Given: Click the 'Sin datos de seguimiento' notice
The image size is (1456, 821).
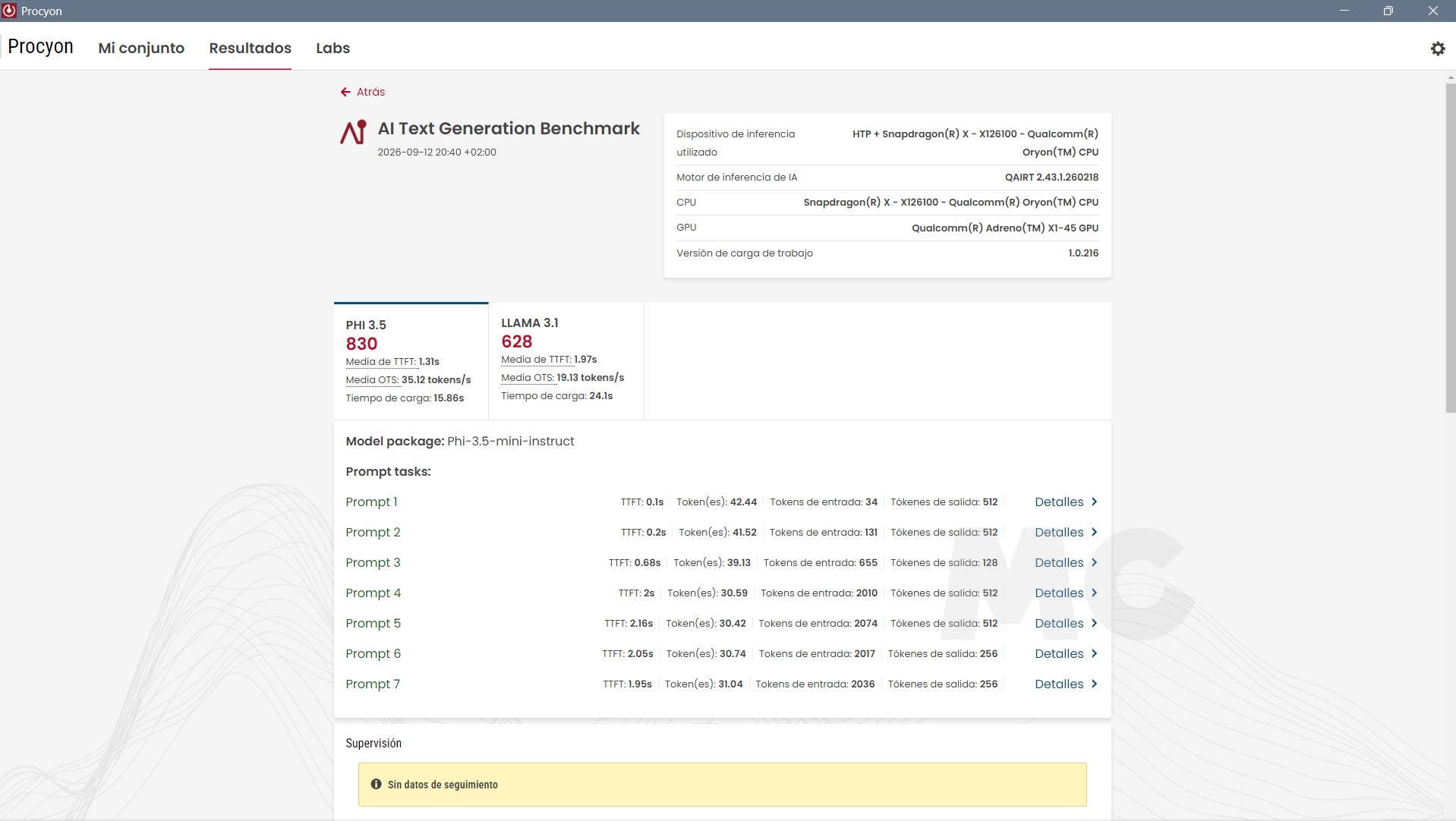Looking at the screenshot, I should [722, 784].
